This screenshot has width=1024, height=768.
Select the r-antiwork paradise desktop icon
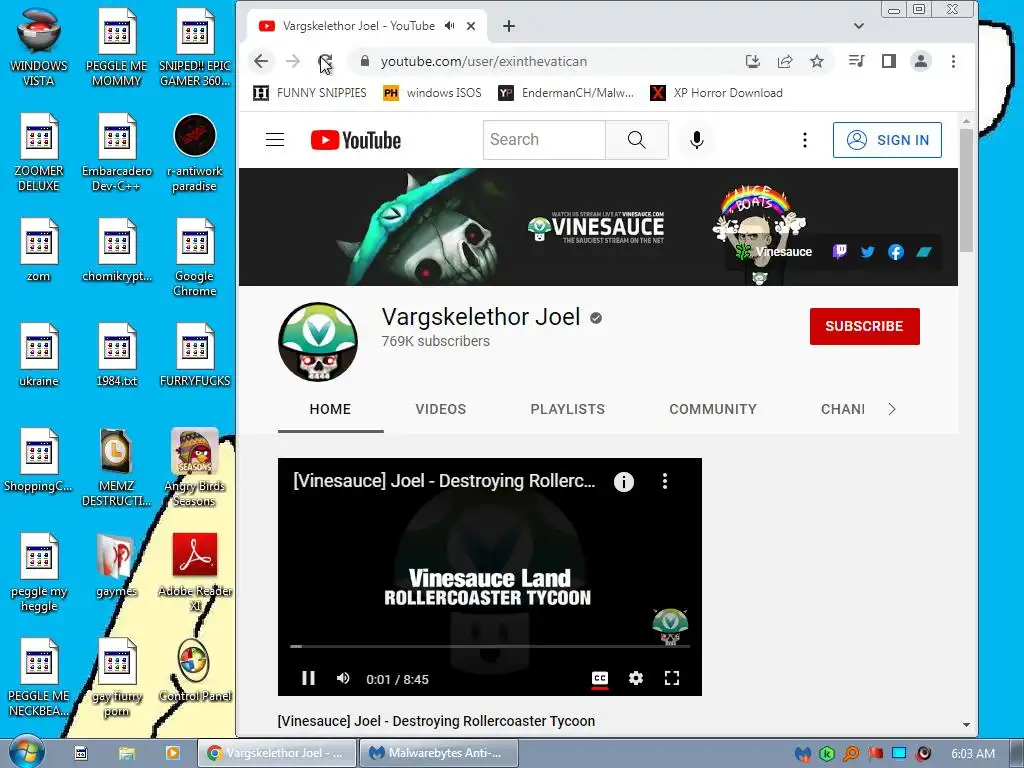[x=195, y=153]
